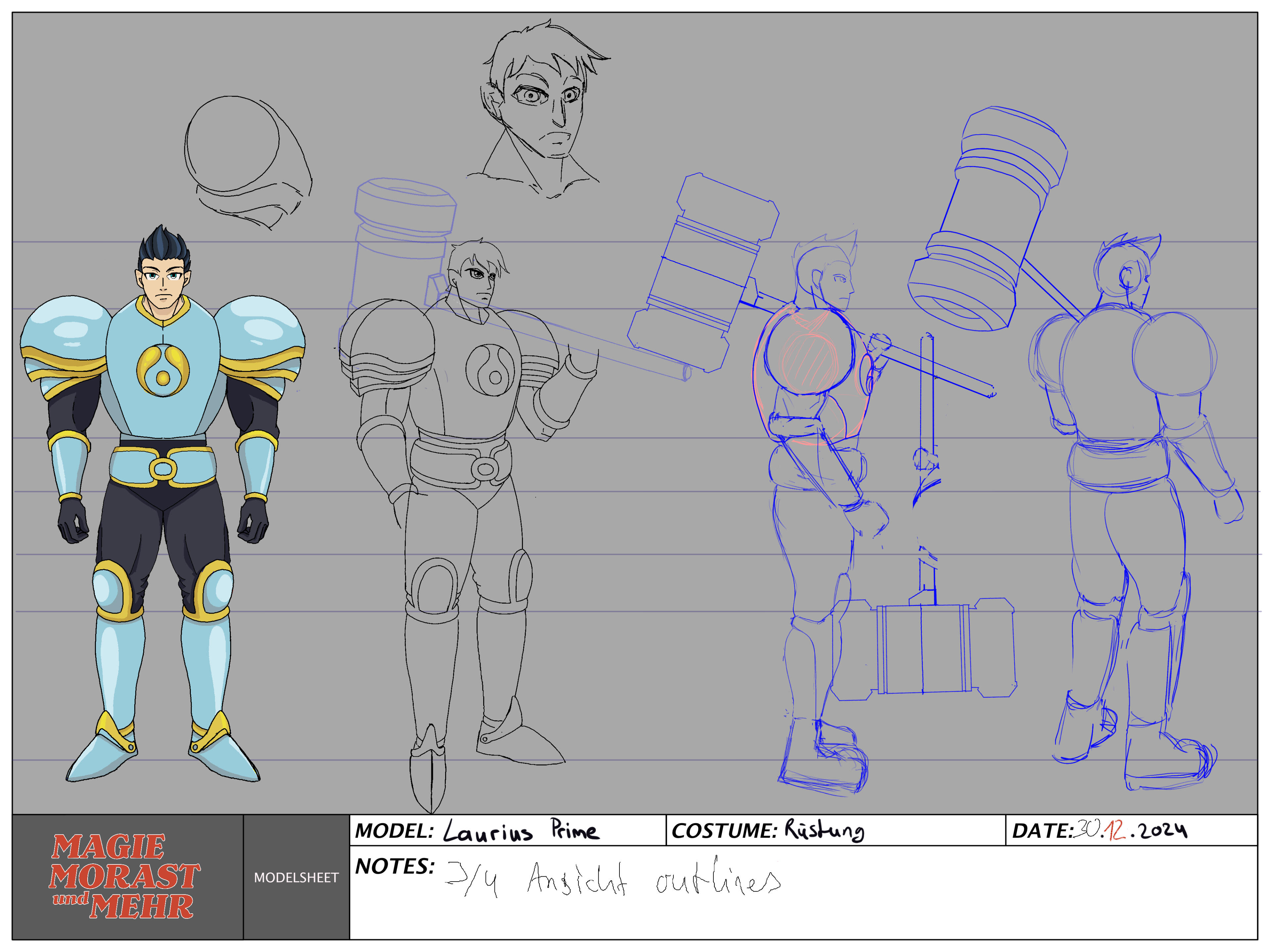Click the MODEL field reading Laurius Prime

coord(520,830)
